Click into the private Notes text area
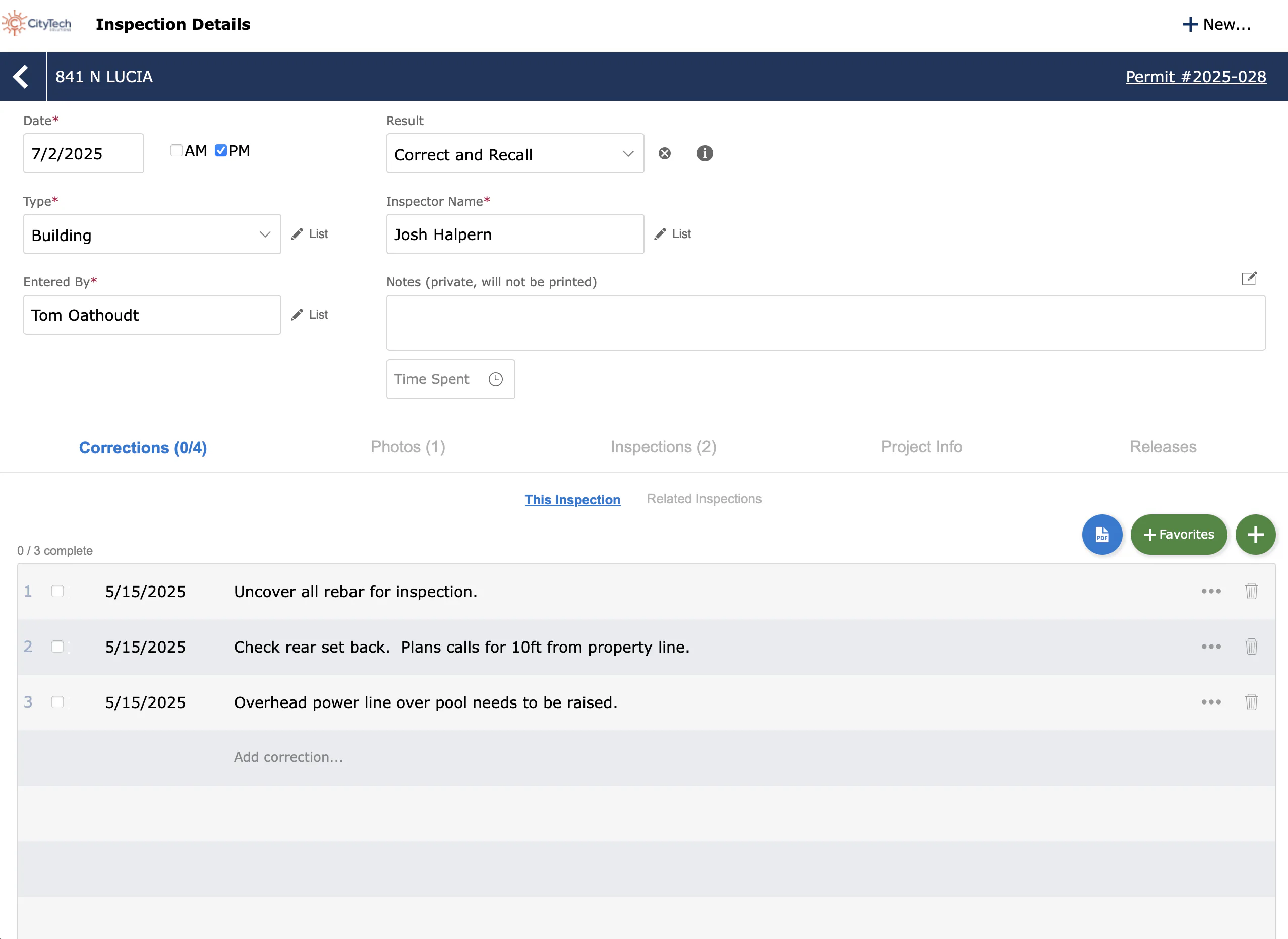 (826, 323)
